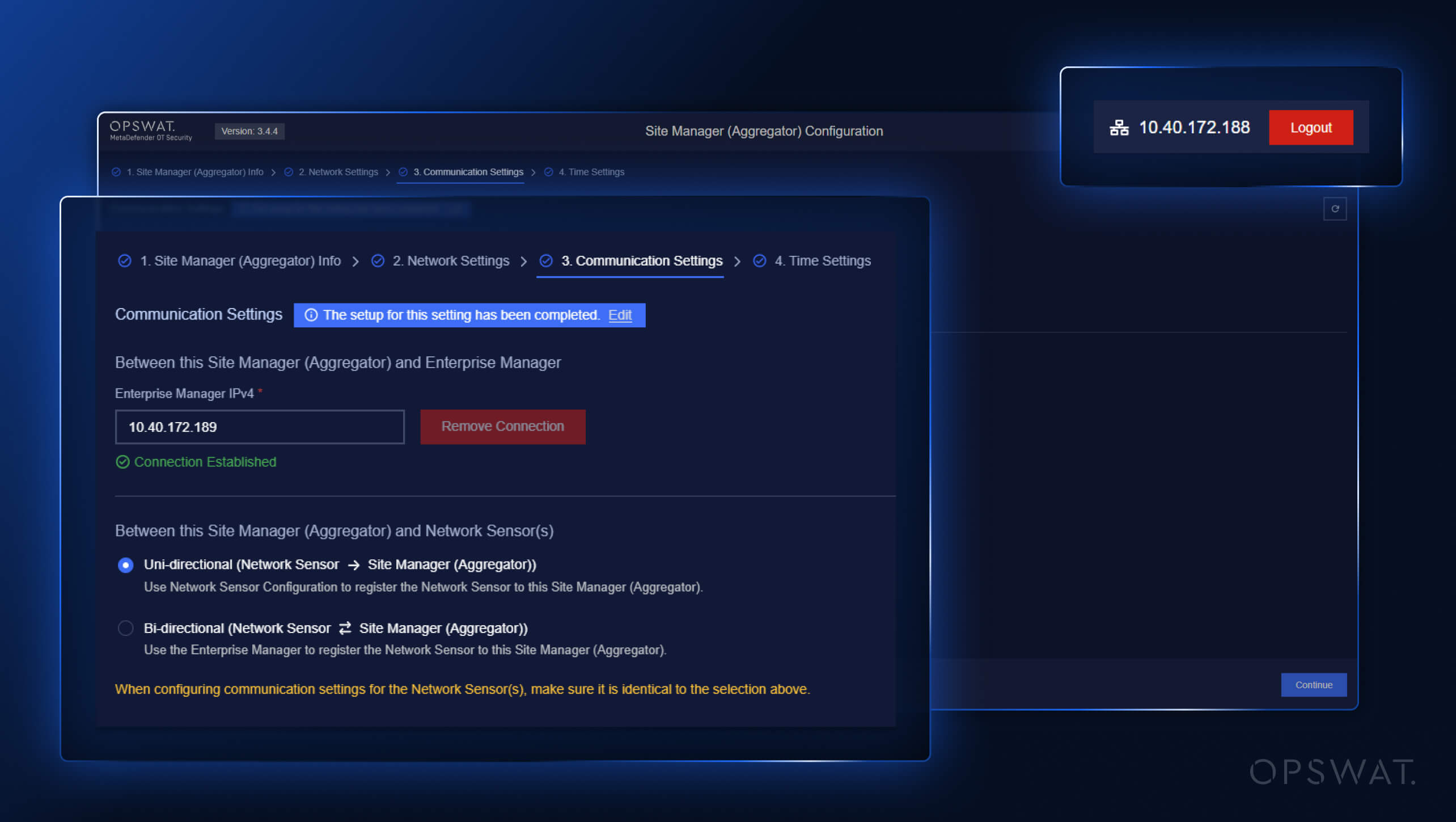Viewport: 1456px width, 822px height.
Task: Click the checkmark icon beside 2. Network Settings breadcrumb
Action: (x=378, y=261)
